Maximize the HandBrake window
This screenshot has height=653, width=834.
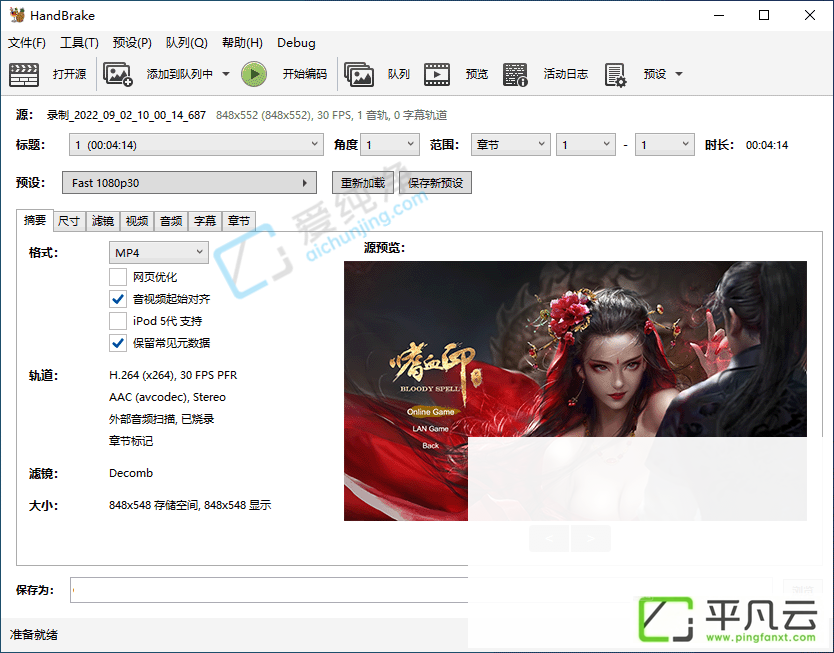(x=764, y=15)
